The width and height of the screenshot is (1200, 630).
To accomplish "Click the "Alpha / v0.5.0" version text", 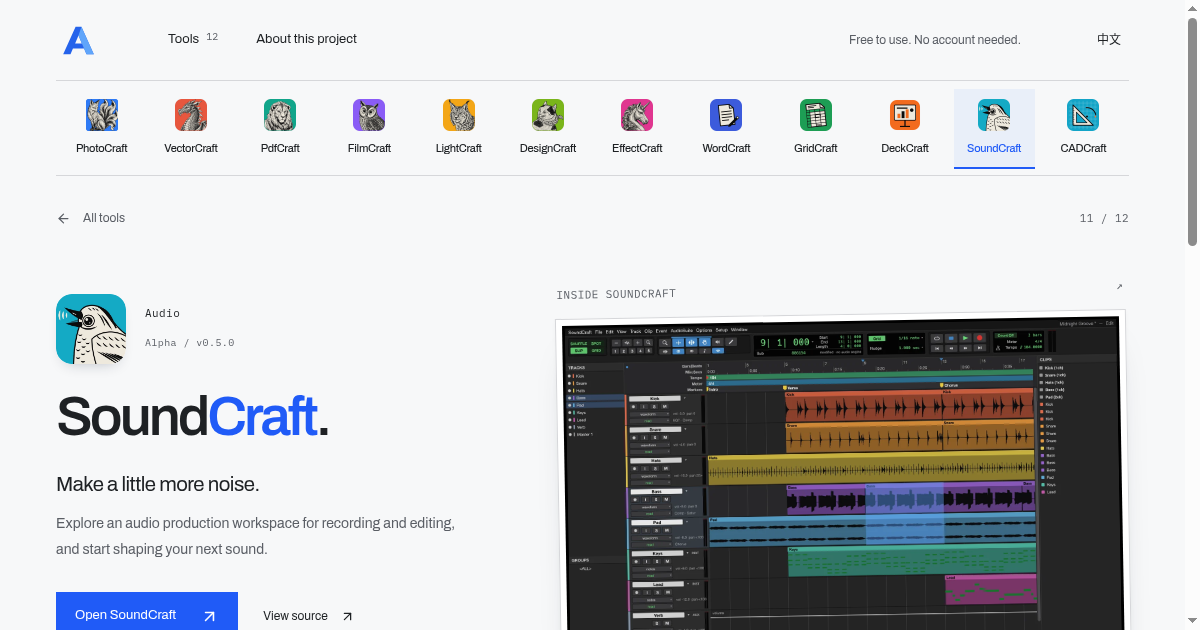I will tap(190, 343).
